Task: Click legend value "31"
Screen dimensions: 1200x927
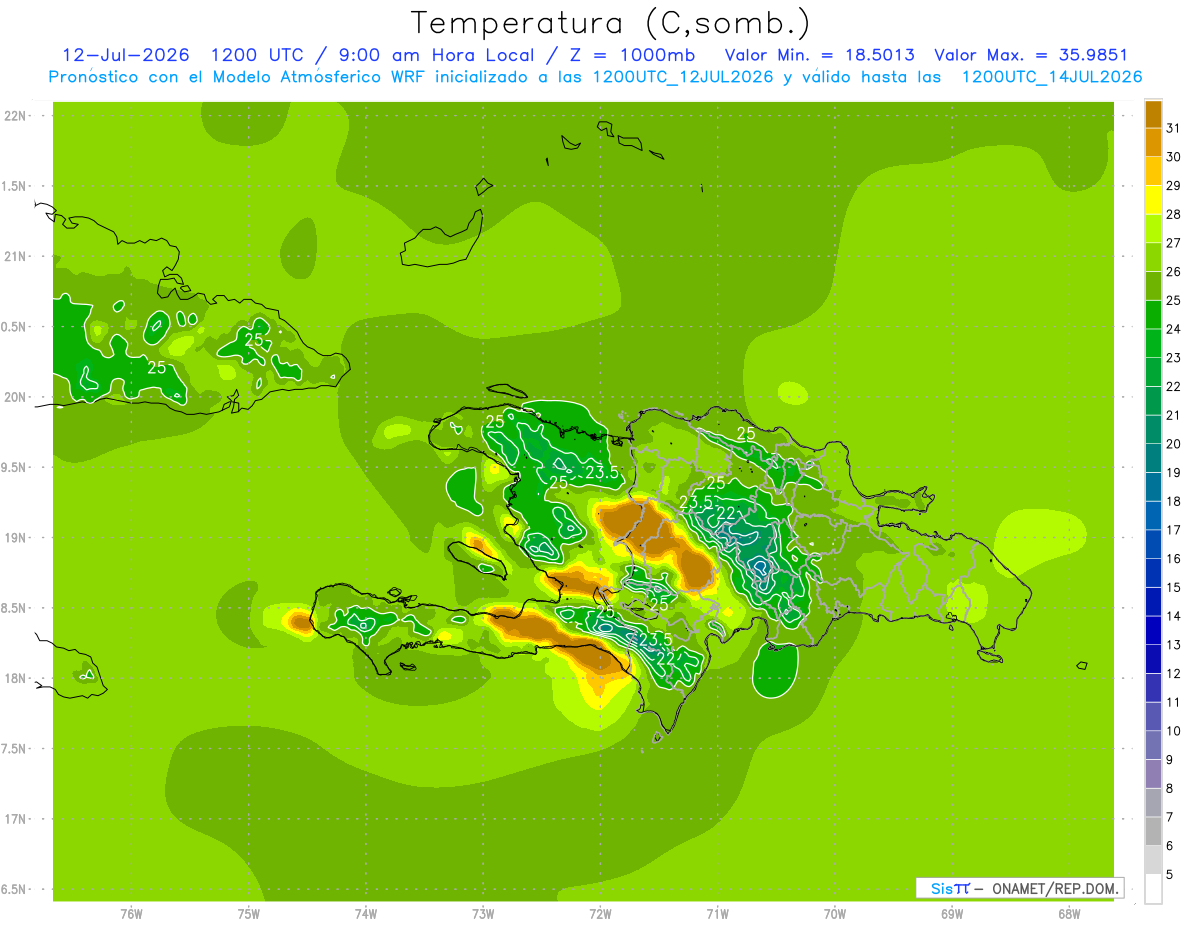Action: (x=1174, y=128)
